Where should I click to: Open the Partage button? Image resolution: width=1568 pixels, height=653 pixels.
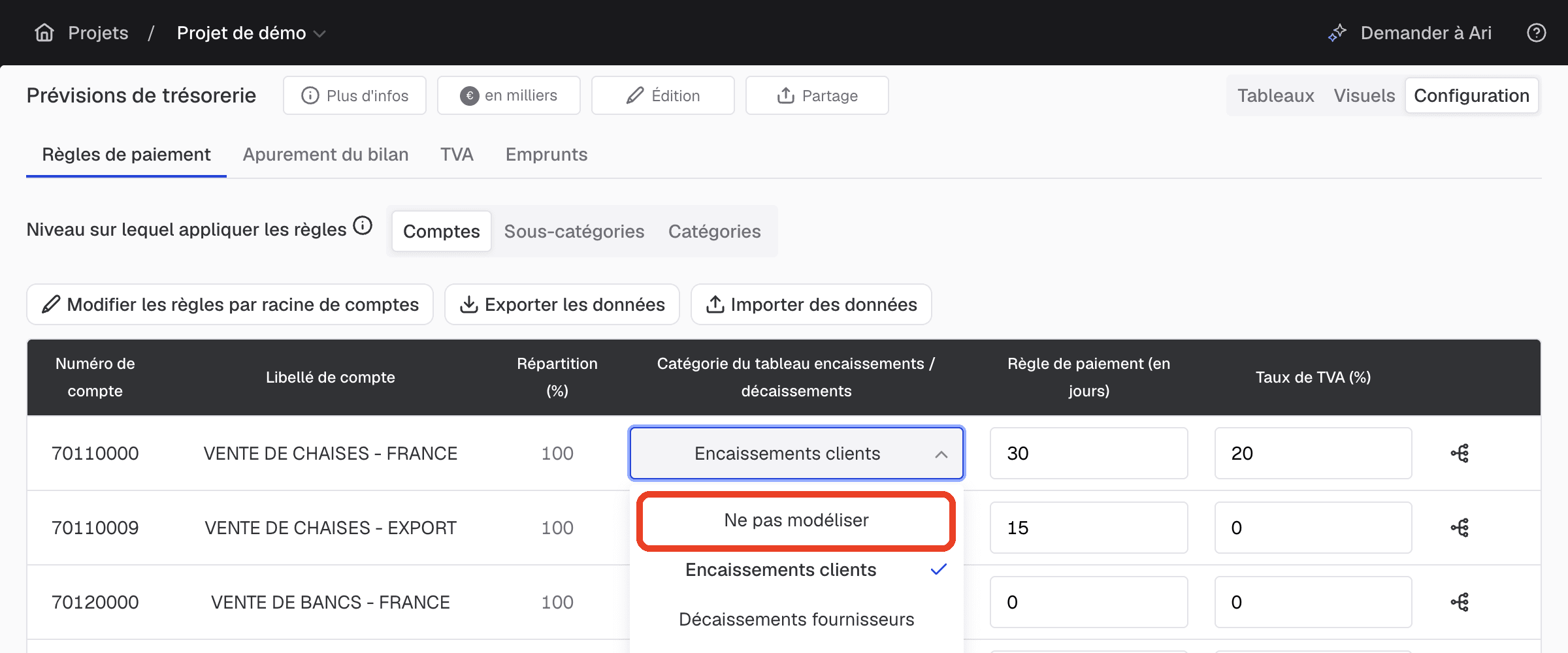point(817,96)
